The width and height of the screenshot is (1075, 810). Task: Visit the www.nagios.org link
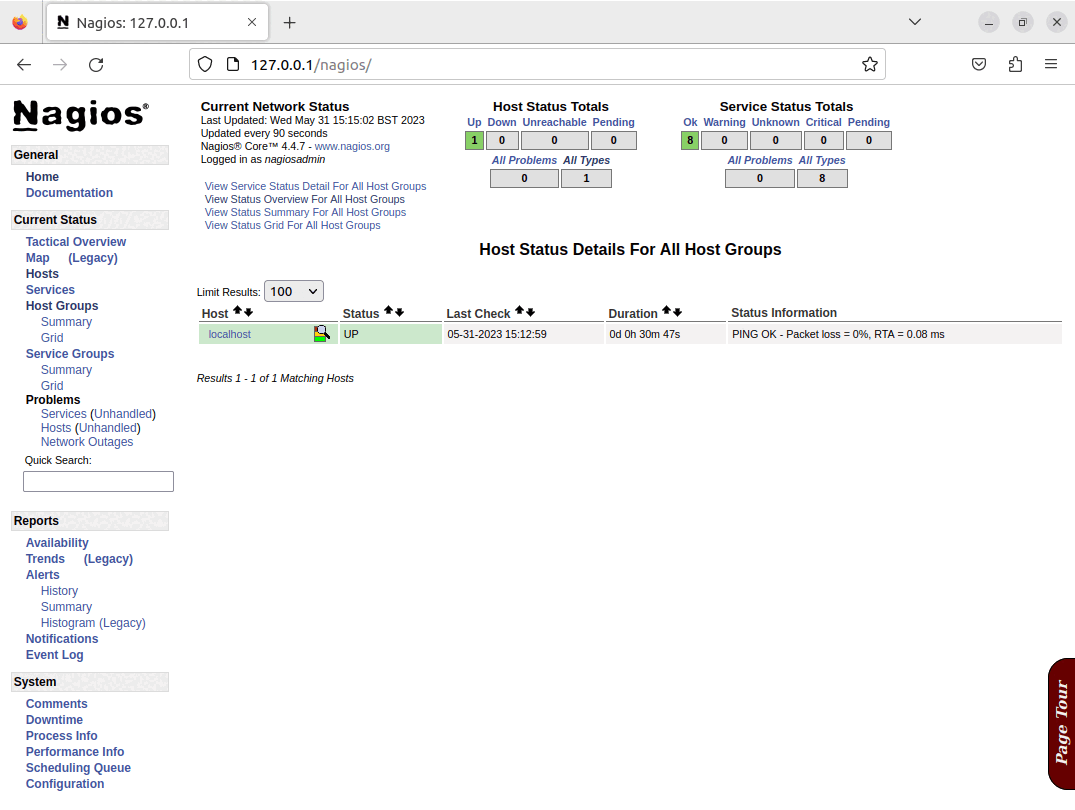[352, 146]
